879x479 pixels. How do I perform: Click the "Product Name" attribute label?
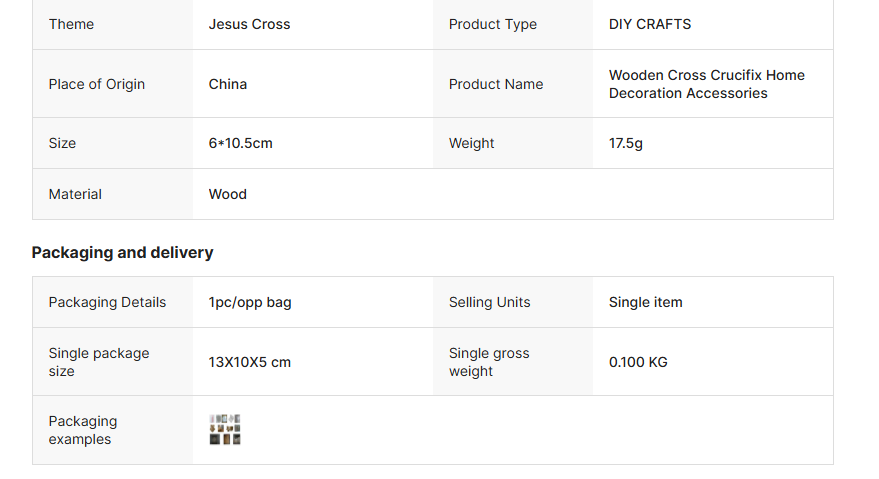(495, 84)
